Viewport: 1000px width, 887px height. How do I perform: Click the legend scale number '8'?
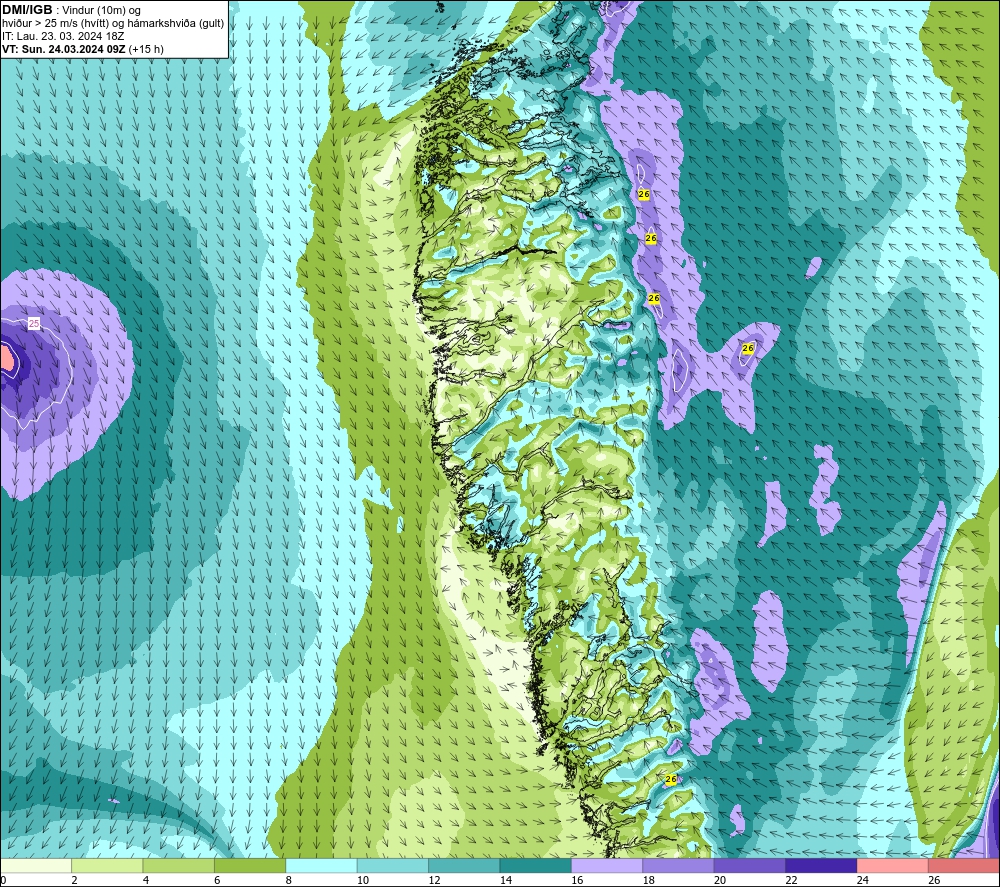click(x=289, y=880)
